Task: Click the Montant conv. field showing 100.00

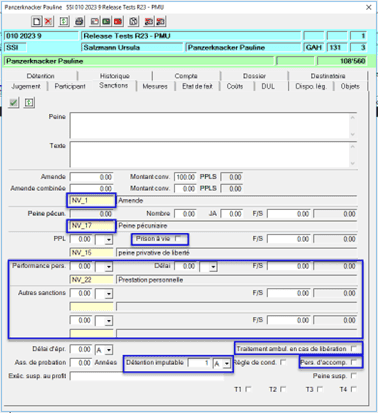Action: [x=185, y=177]
